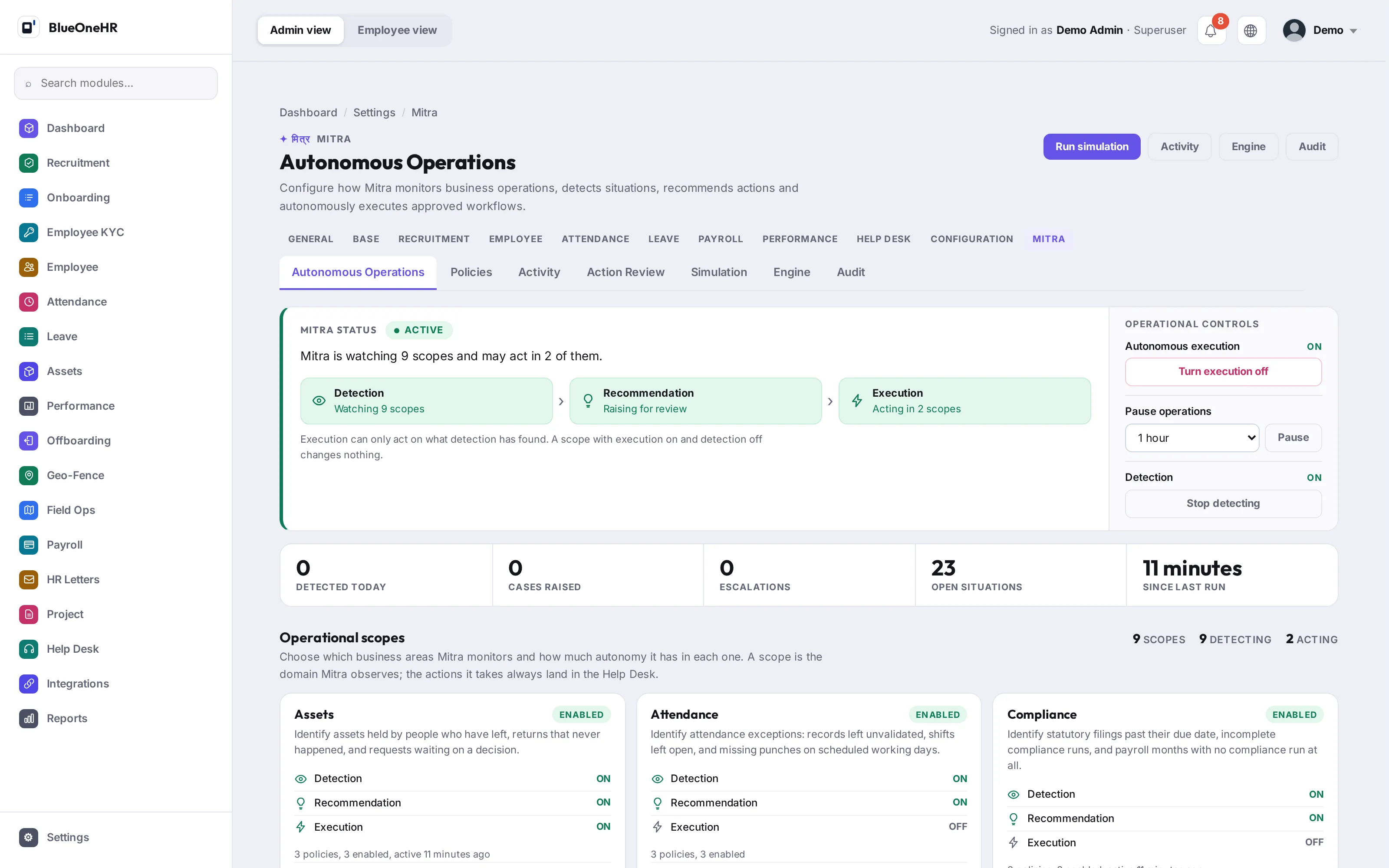
Task: Open the Assets box icon
Action: [29, 372]
